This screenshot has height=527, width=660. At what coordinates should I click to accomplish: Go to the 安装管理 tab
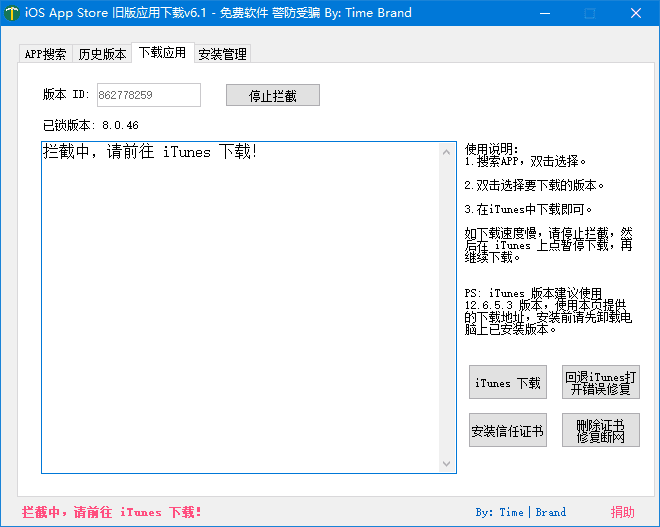click(x=222, y=54)
